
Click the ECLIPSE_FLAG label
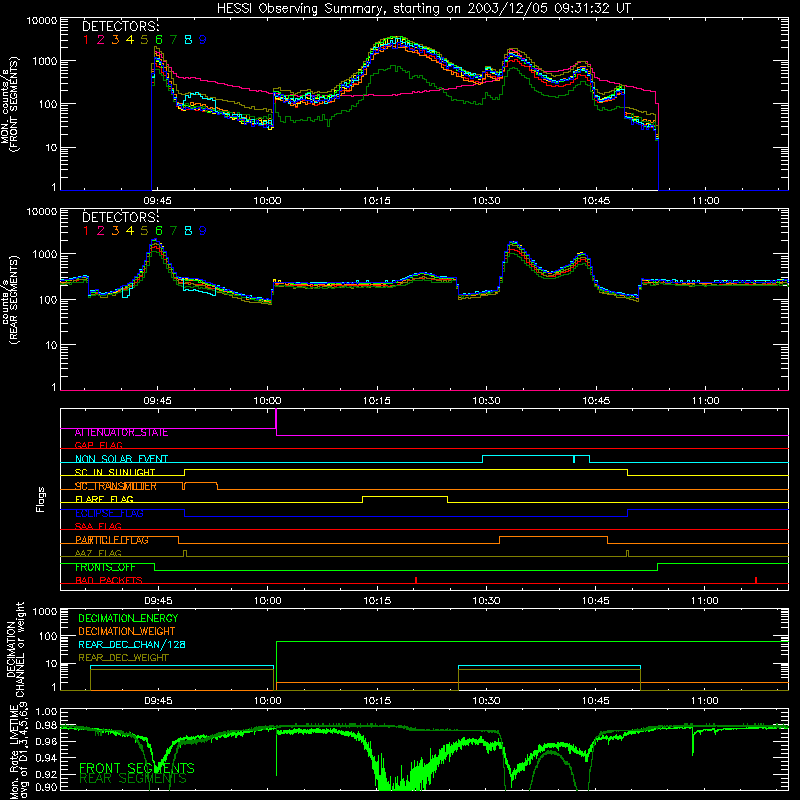click(109, 513)
